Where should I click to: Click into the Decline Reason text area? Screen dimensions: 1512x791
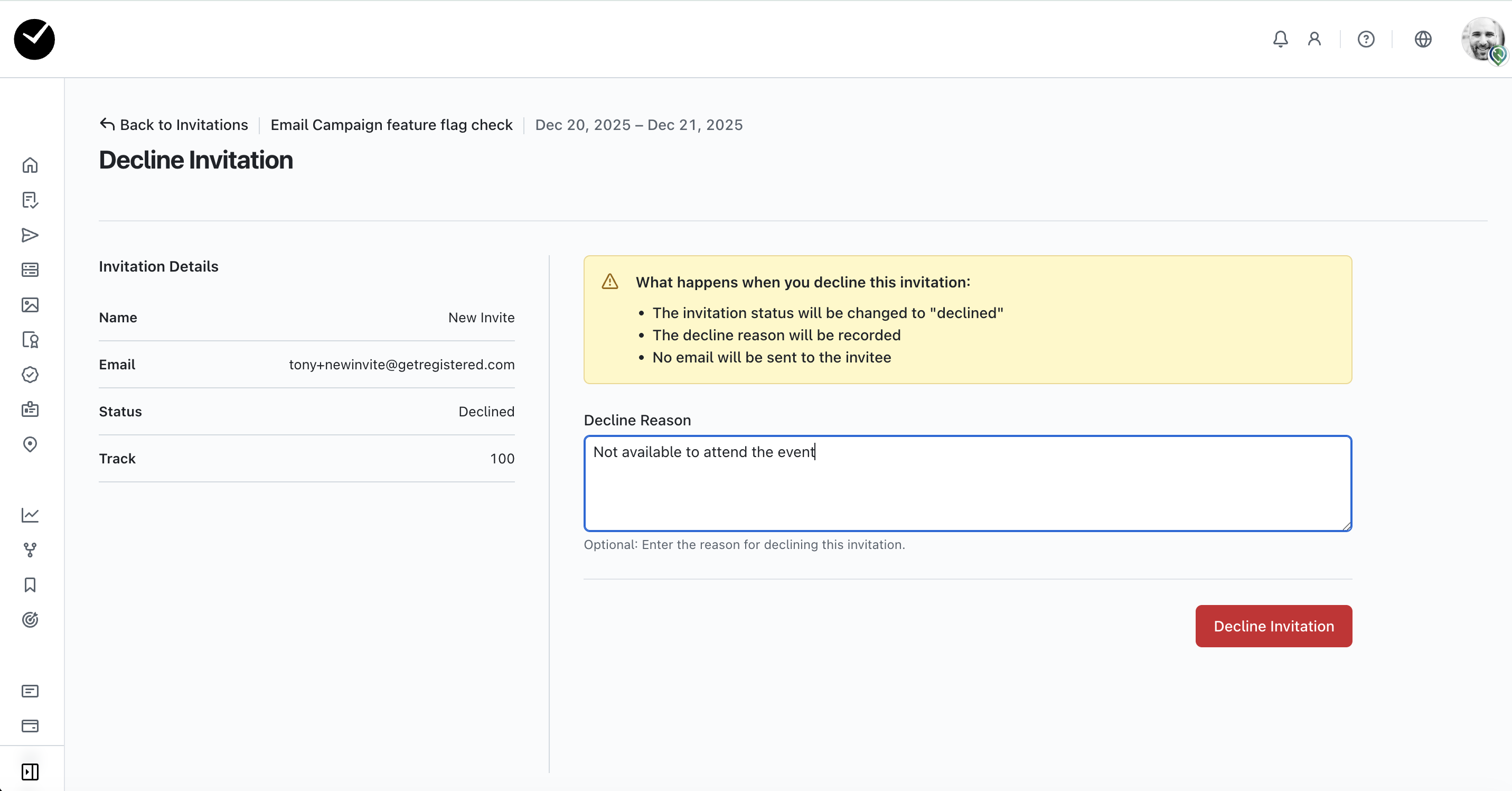click(968, 483)
